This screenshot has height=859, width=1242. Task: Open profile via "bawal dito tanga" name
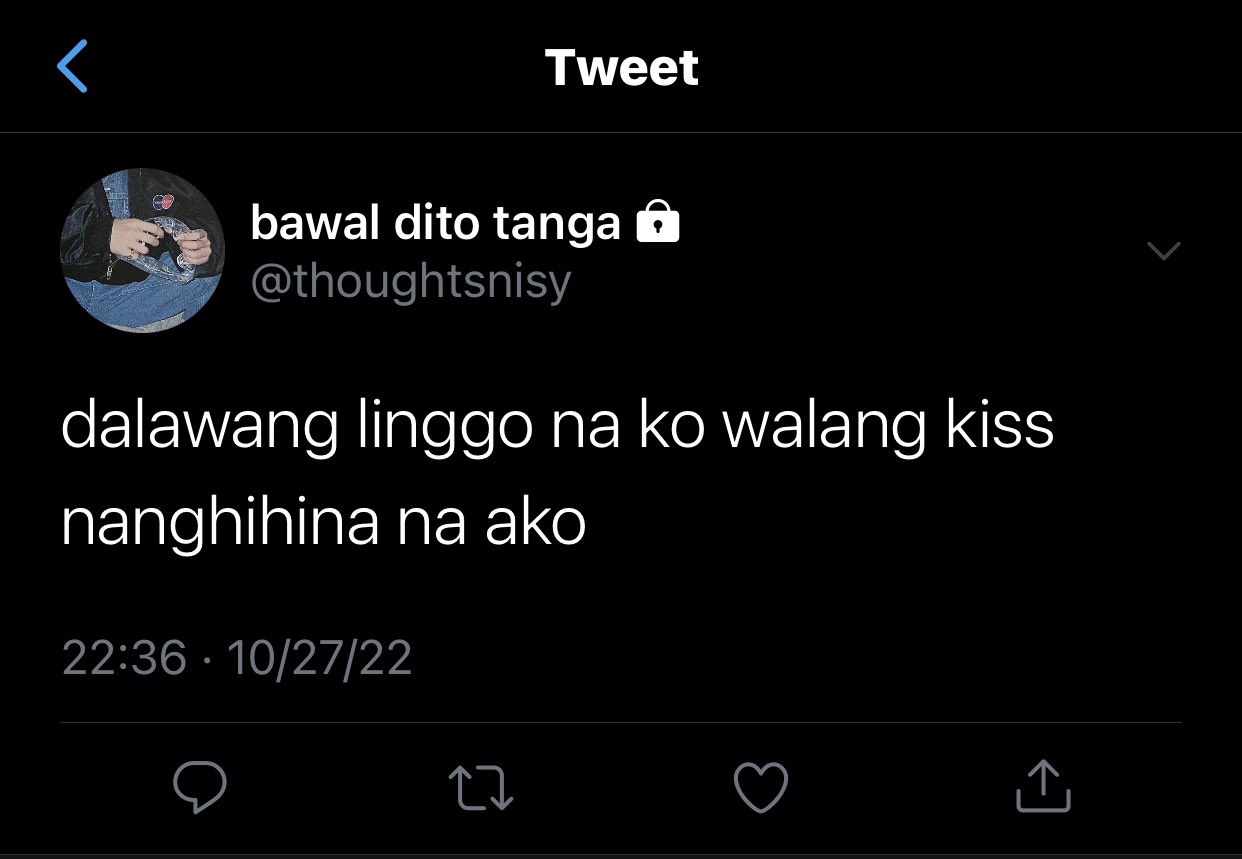(435, 224)
